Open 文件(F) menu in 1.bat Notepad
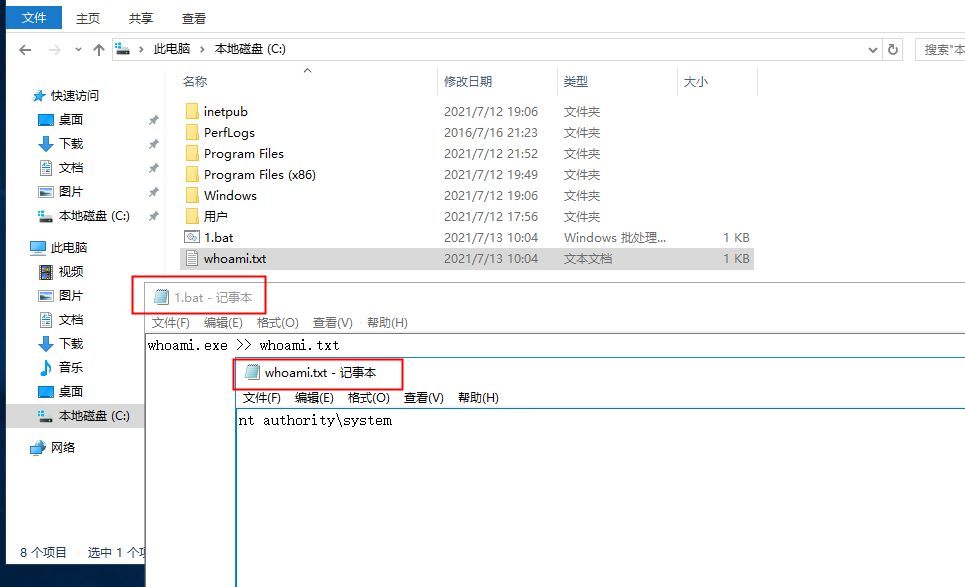 170,322
